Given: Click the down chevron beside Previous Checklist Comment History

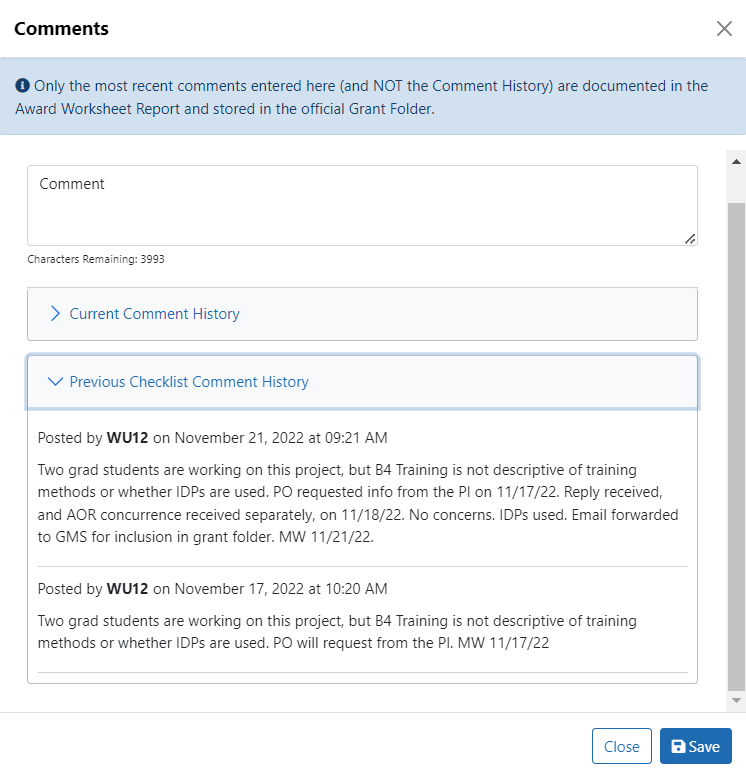Looking at the screenshot, I should (55, 382).
